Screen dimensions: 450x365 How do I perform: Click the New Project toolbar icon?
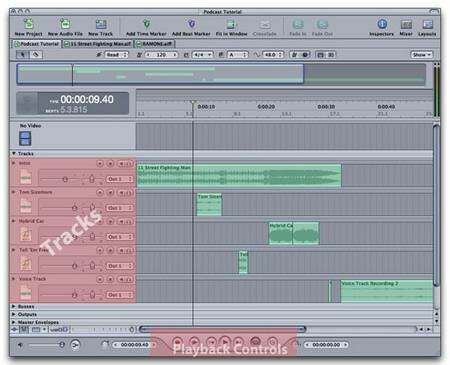click(29, 24)
